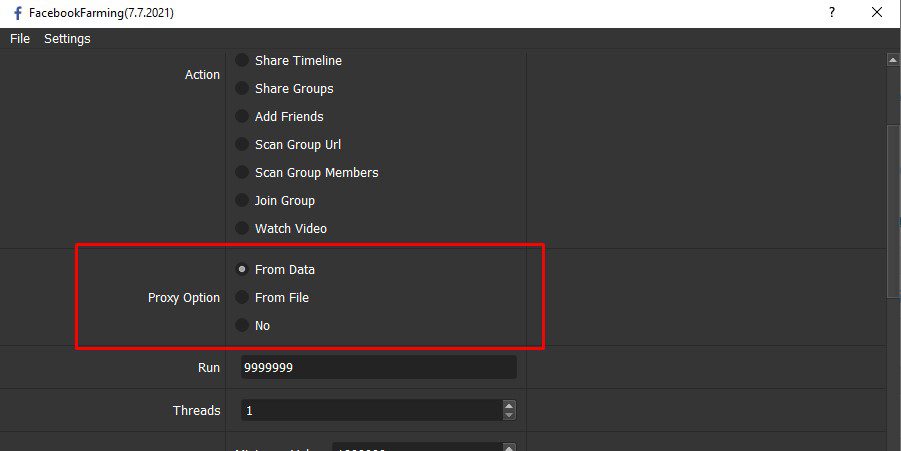Screen dimensions: 901x451
Task: Click the Facebook app icon in title bar
Action: [17, 13]
